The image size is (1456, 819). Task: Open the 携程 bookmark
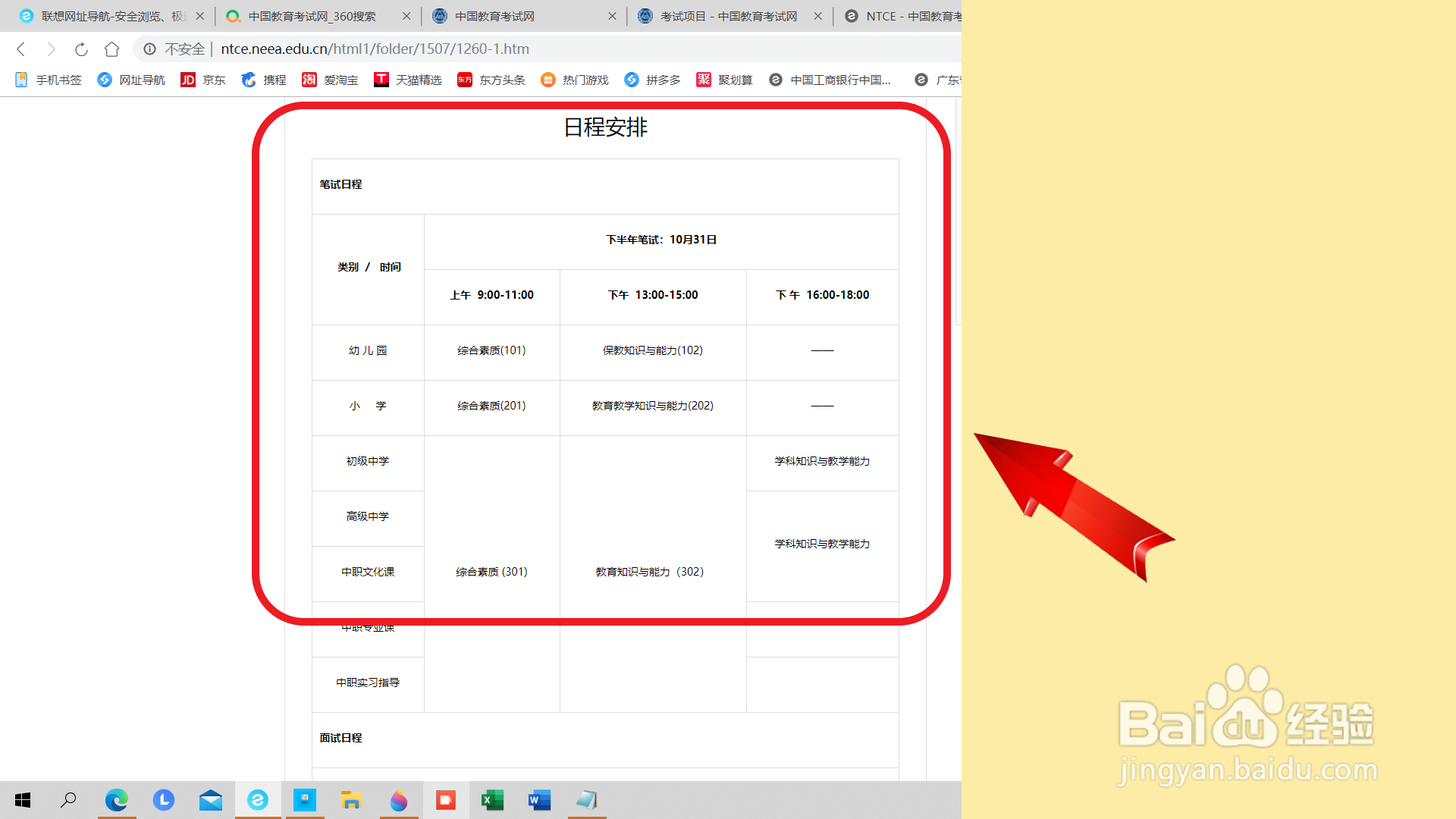point(262,80)
